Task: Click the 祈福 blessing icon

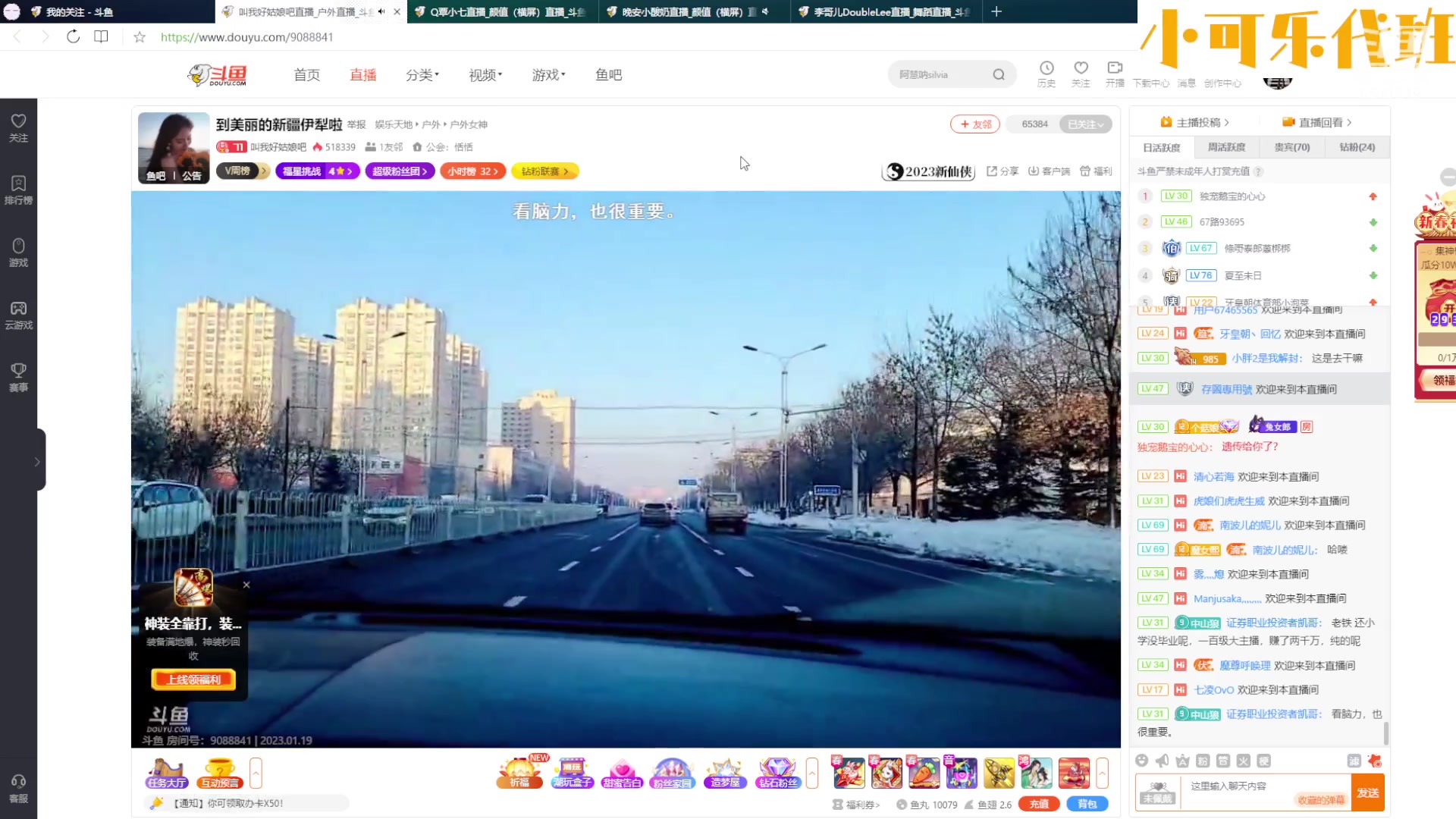Action: click(x=519, y=772)
